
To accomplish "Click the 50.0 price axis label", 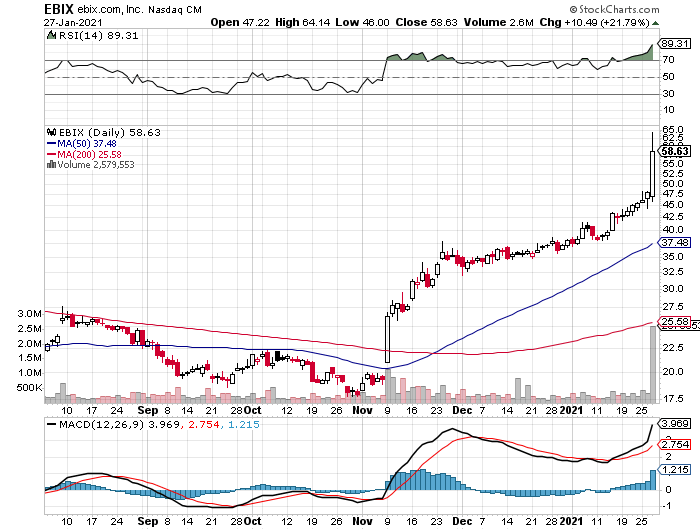I will pos(672,184).
